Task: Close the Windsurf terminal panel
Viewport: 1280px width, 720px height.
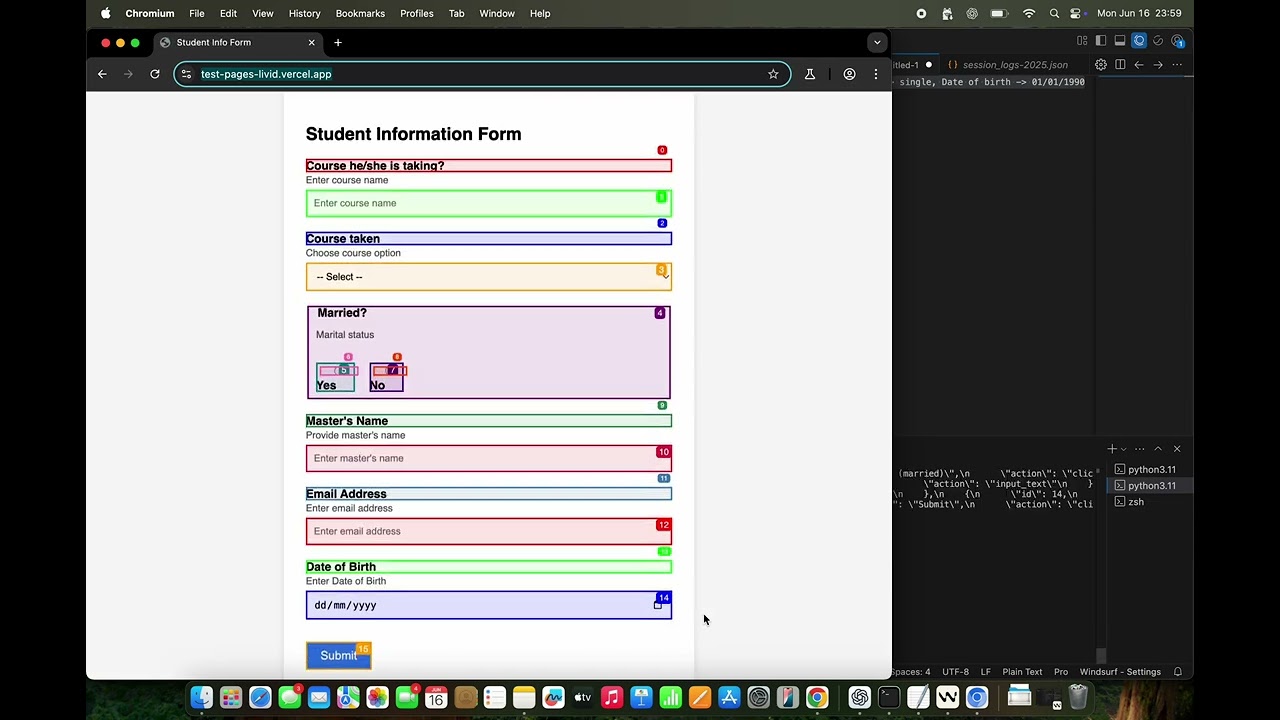Action: tap(1177, 449)
